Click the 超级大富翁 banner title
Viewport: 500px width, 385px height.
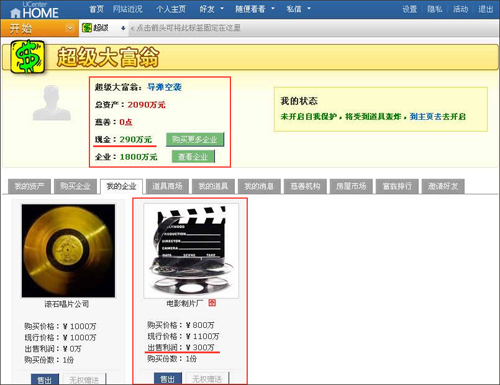(x=108, y=57)
